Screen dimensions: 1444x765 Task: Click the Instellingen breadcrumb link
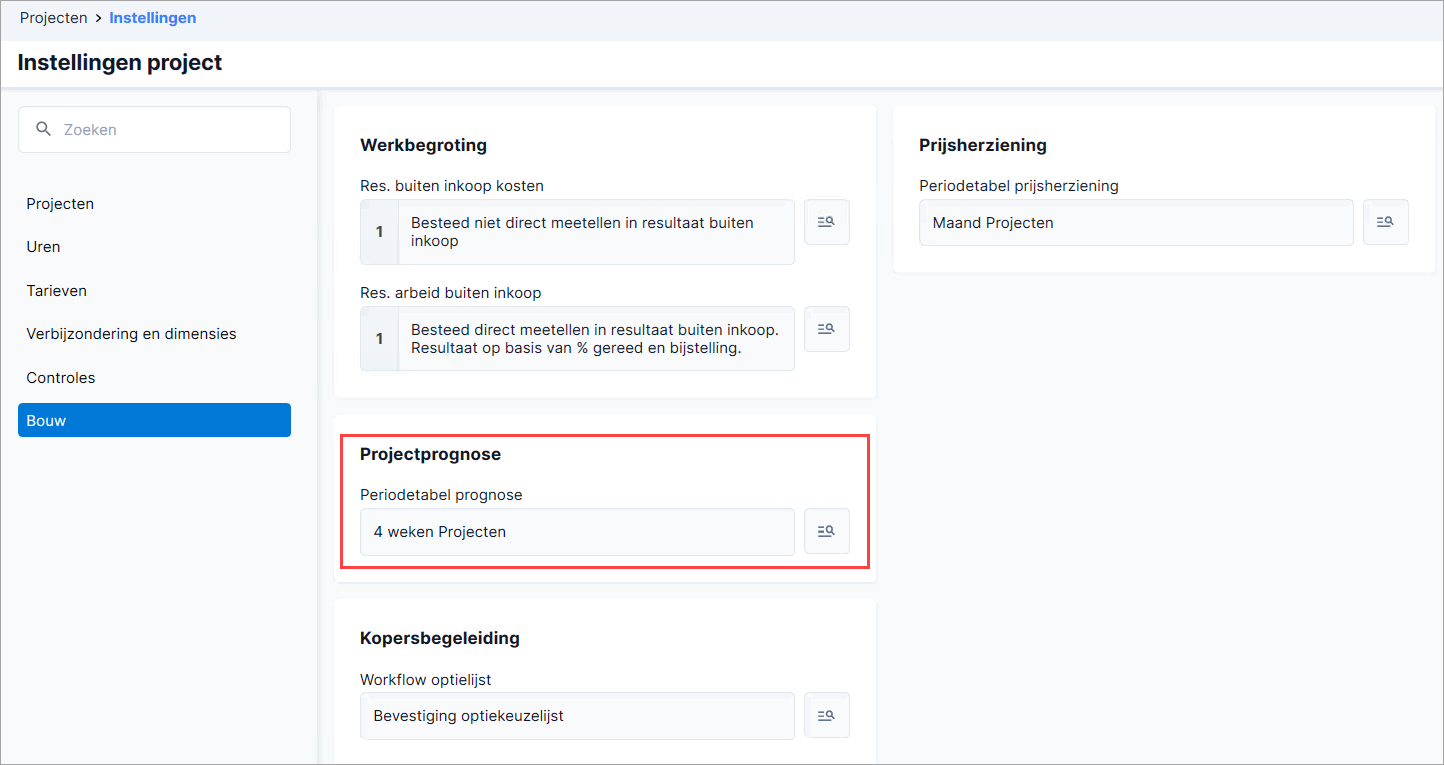153,18
